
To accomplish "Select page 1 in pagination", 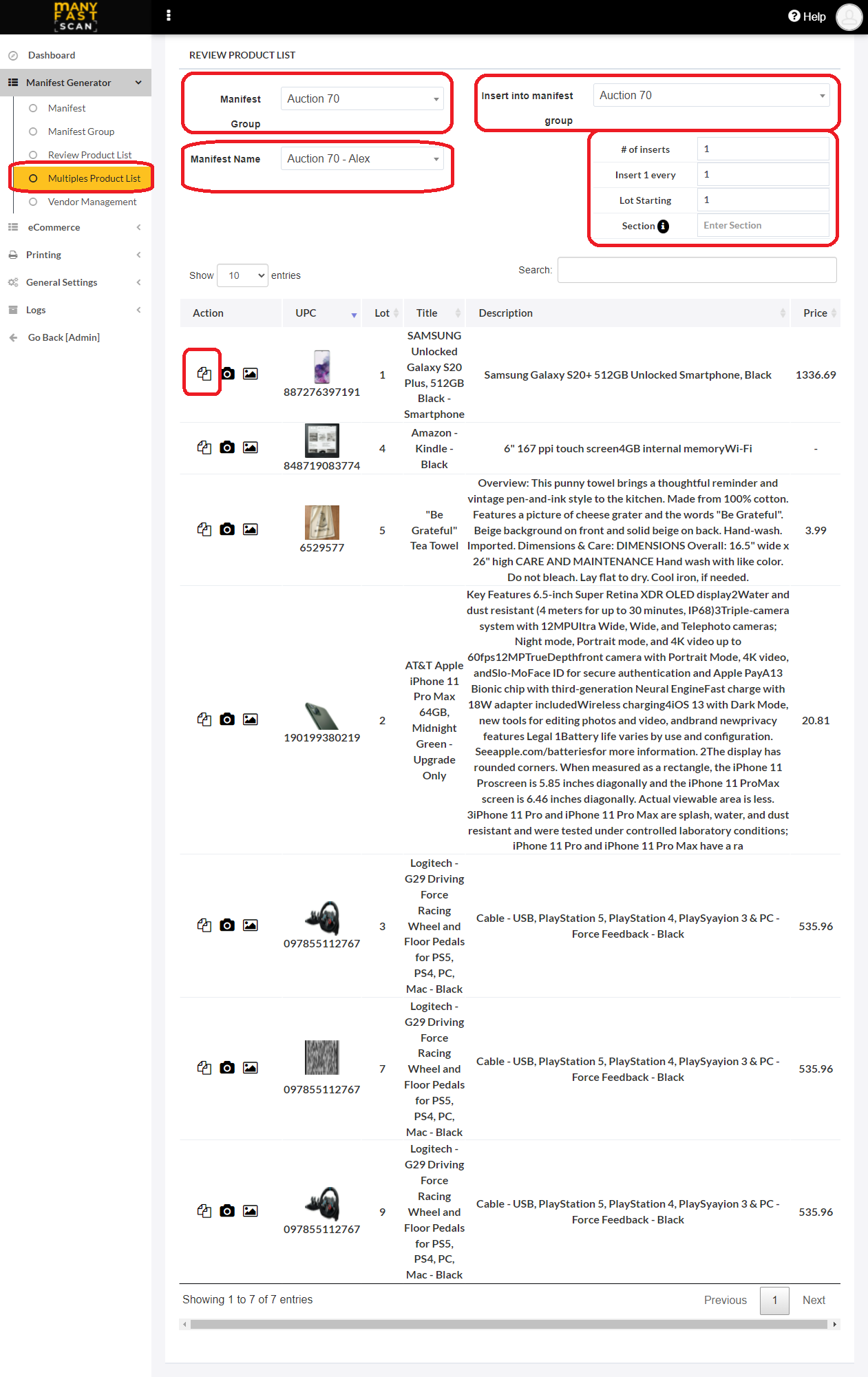I will click(774, 1300).
